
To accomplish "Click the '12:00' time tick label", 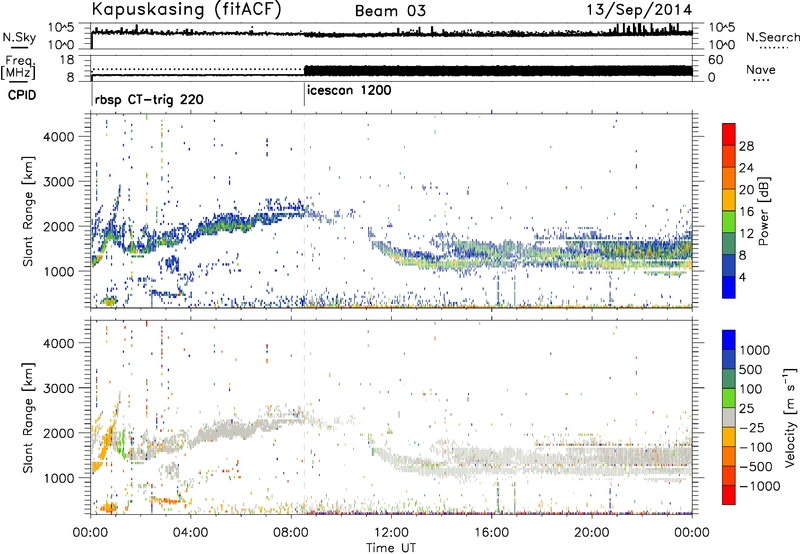I will coord(391,533).
